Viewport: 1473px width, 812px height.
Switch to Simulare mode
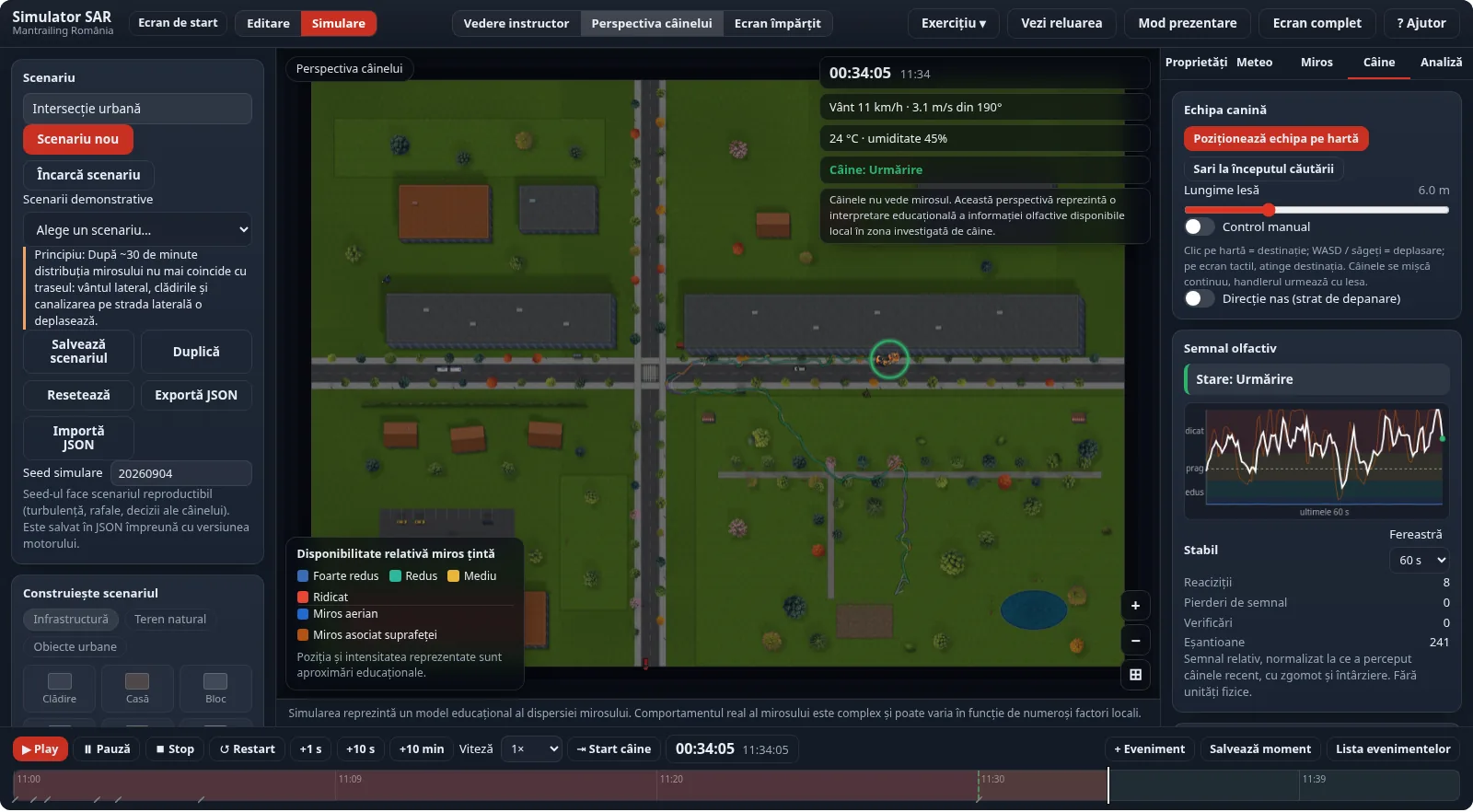click(338, 23)
